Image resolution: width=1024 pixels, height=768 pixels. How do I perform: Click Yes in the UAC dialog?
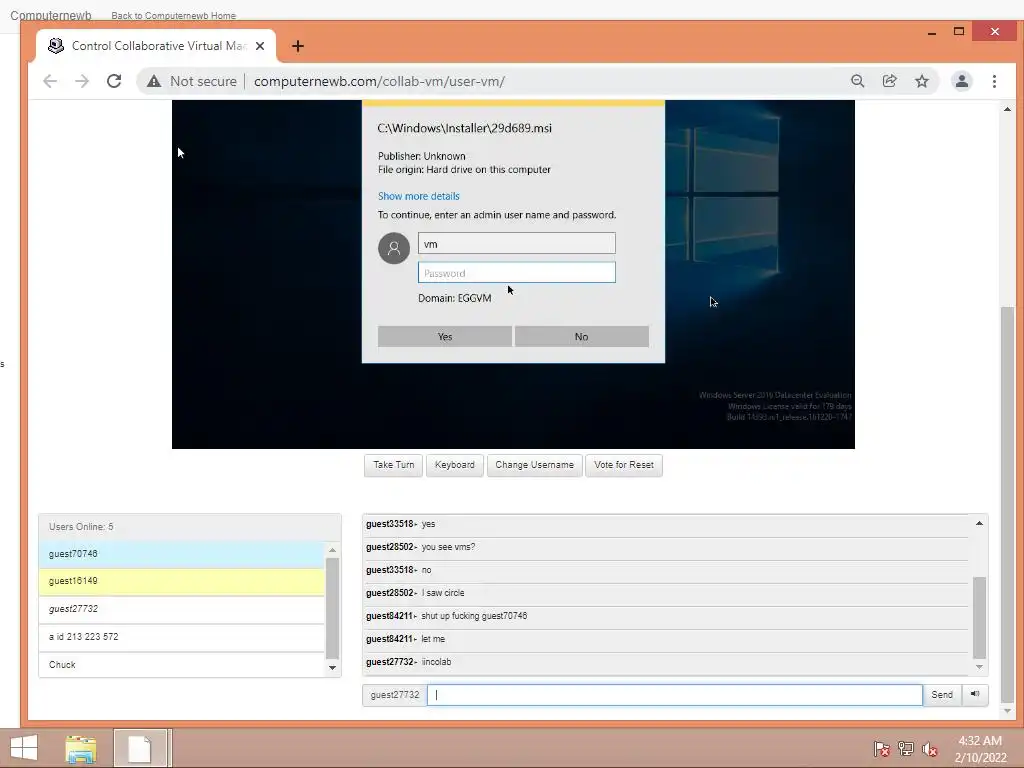[x=445, y=336]
